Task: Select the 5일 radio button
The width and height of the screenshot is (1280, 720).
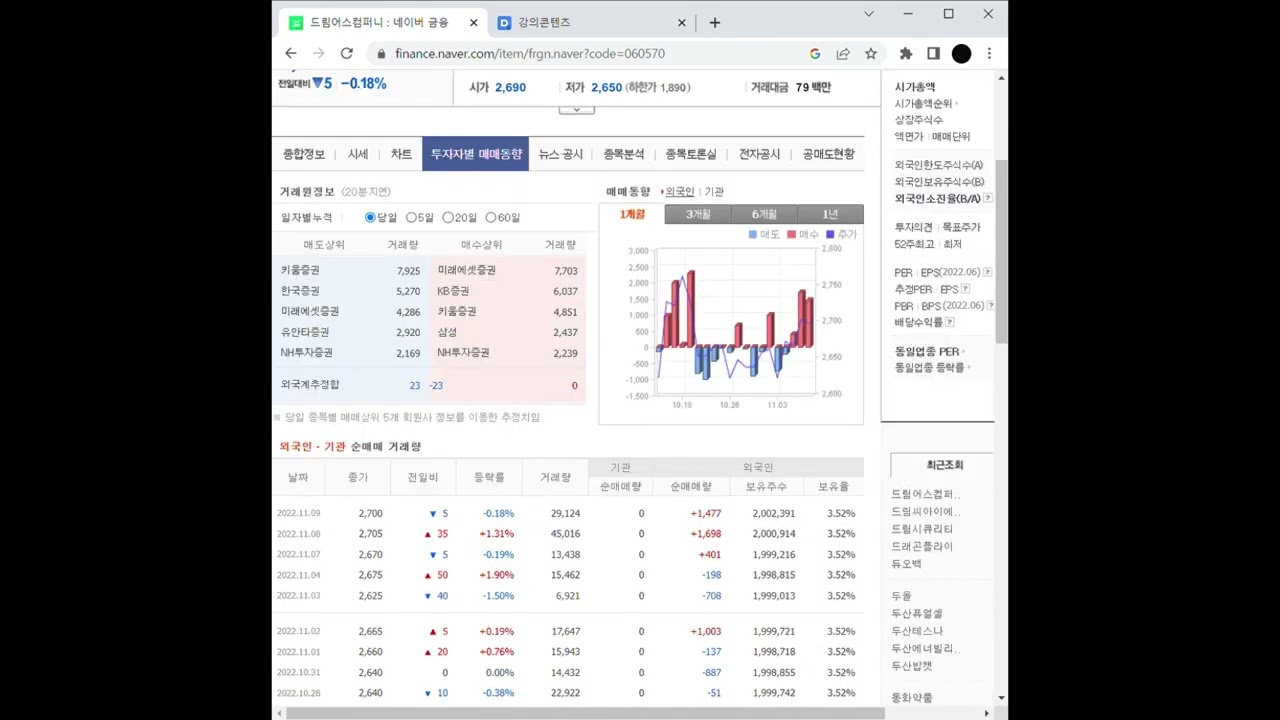Action: click(411, 217)
